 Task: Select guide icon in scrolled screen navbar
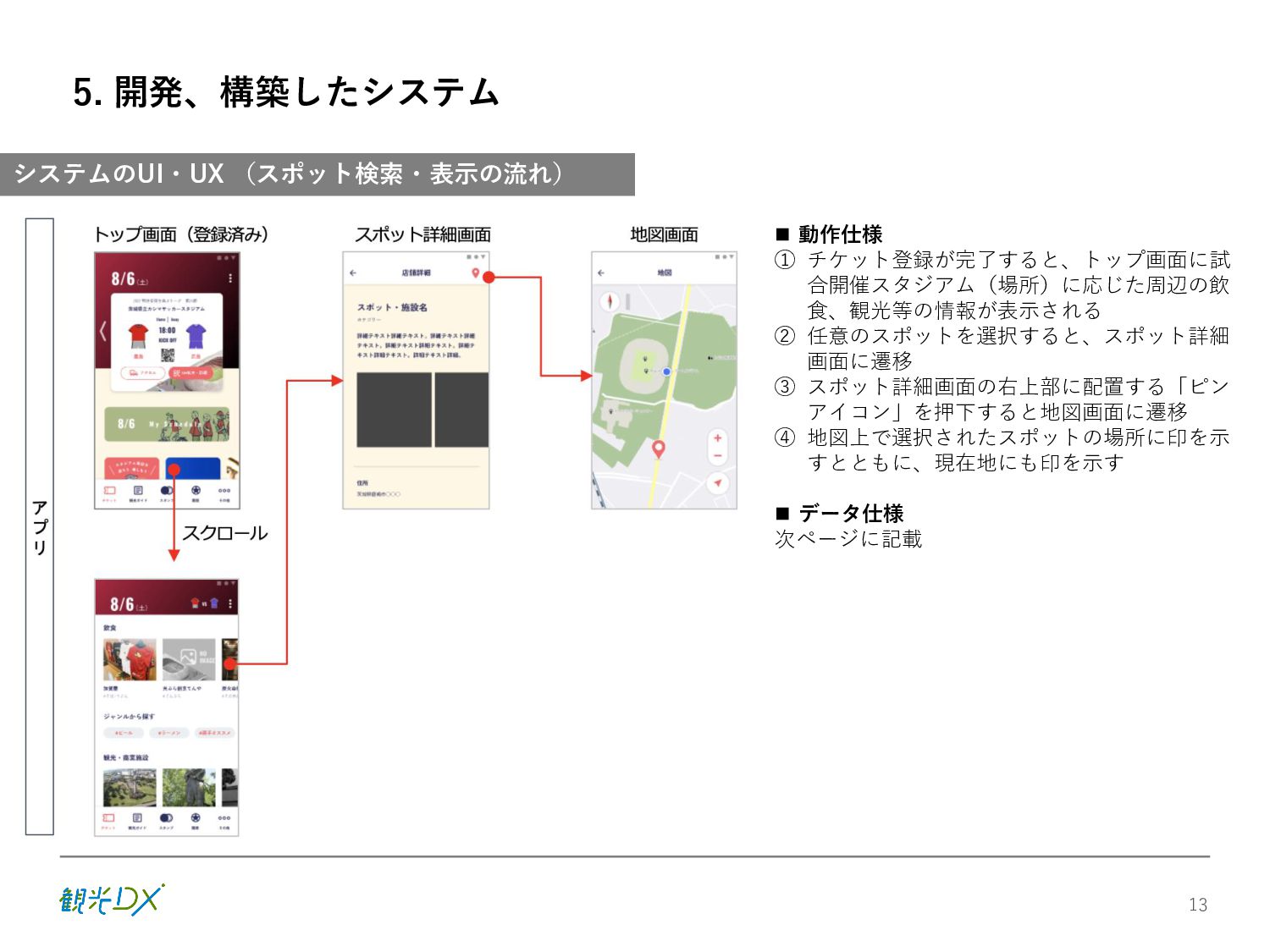tap(137, 818)
